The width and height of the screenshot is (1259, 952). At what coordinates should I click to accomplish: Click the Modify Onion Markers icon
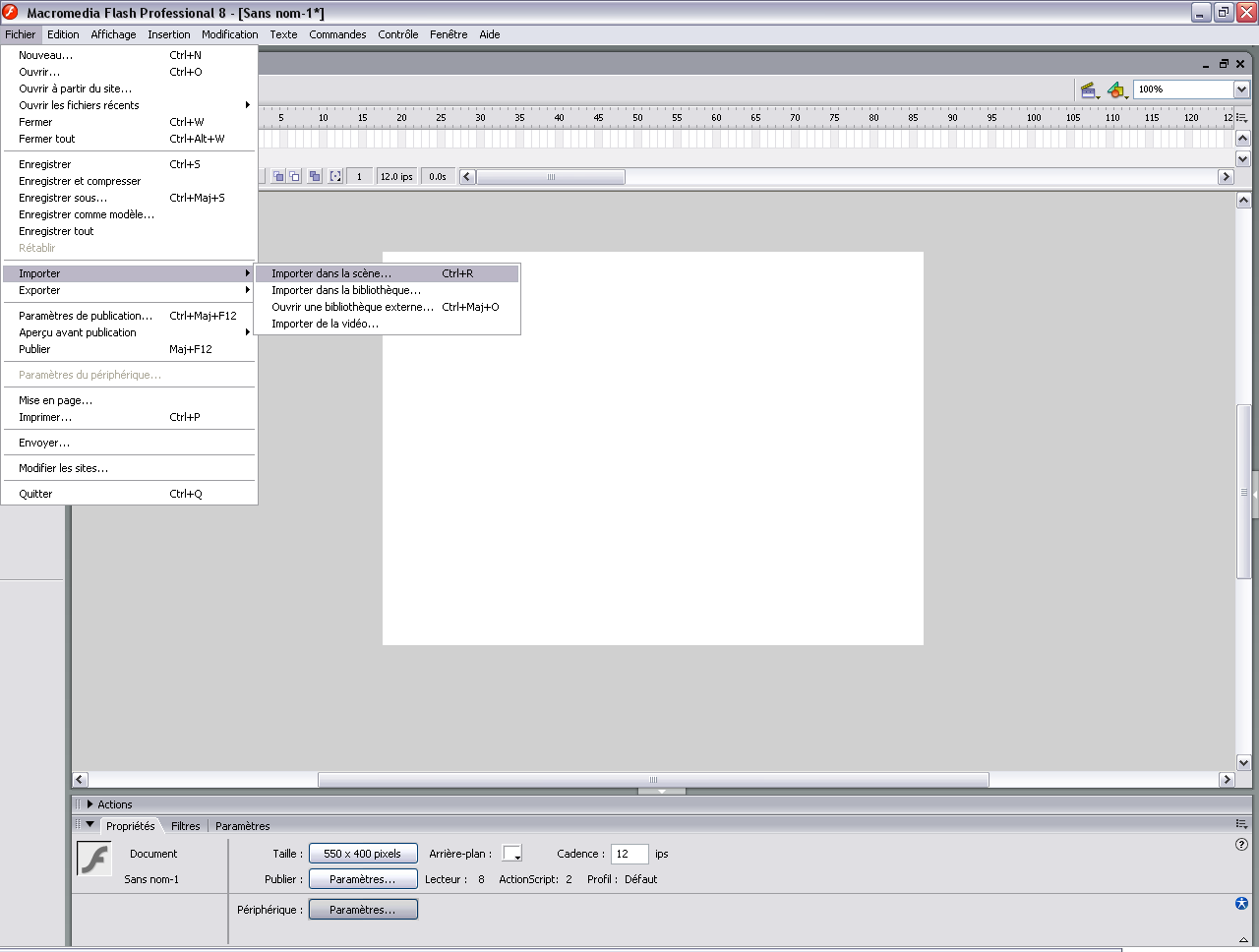coord(335,177)
